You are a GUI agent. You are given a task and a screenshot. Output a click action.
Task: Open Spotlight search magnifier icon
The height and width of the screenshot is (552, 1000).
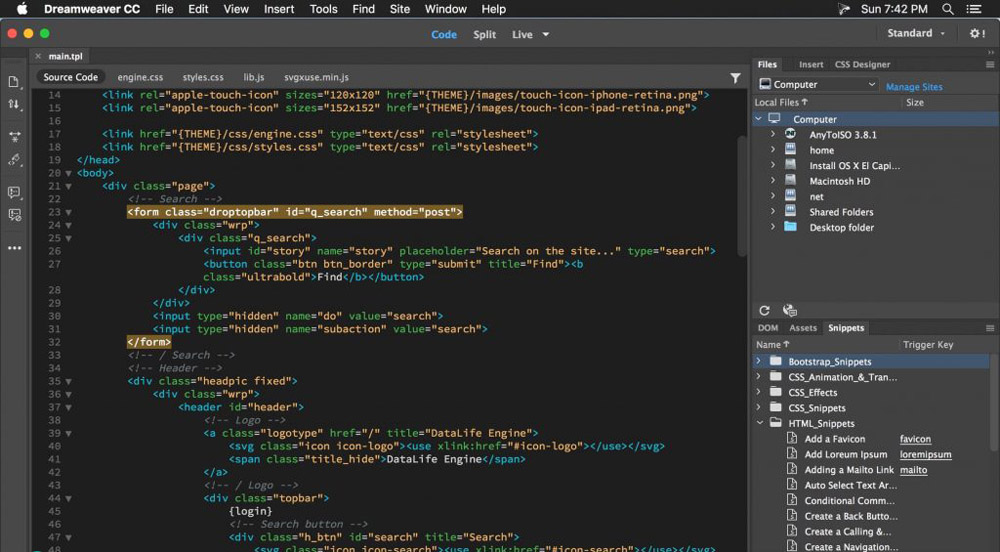(948, 9)
